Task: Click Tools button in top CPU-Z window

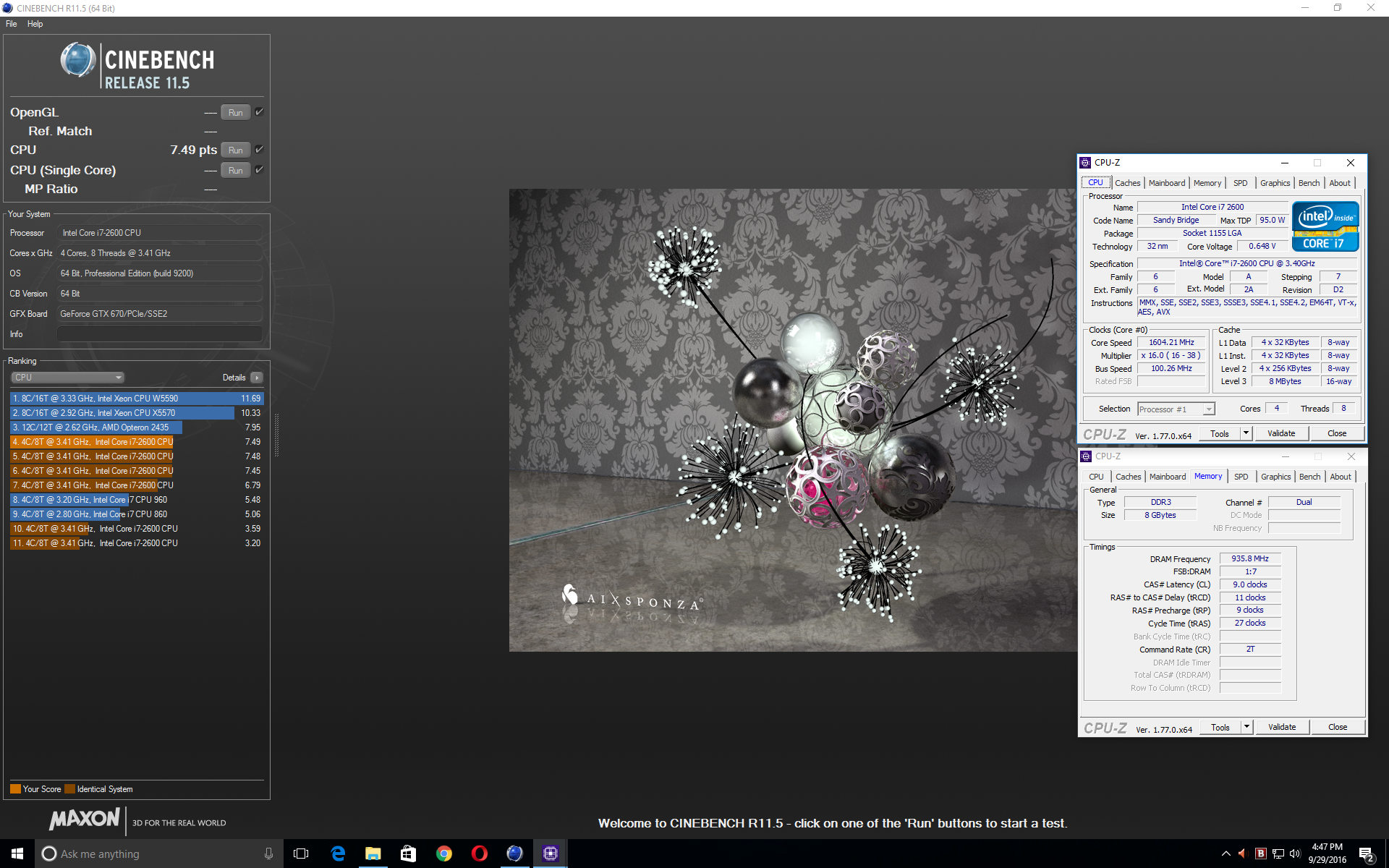Action: [x=1220, y=433]
